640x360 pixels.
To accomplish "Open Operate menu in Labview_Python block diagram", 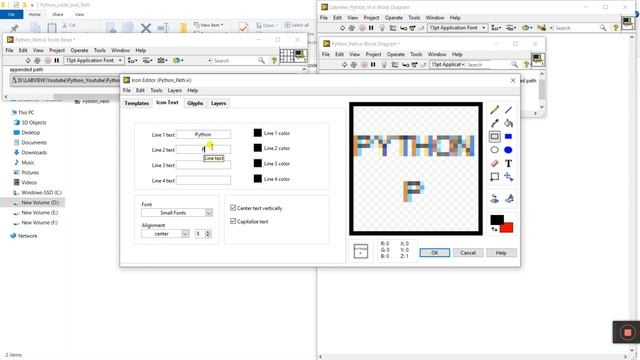I will 394,18.
